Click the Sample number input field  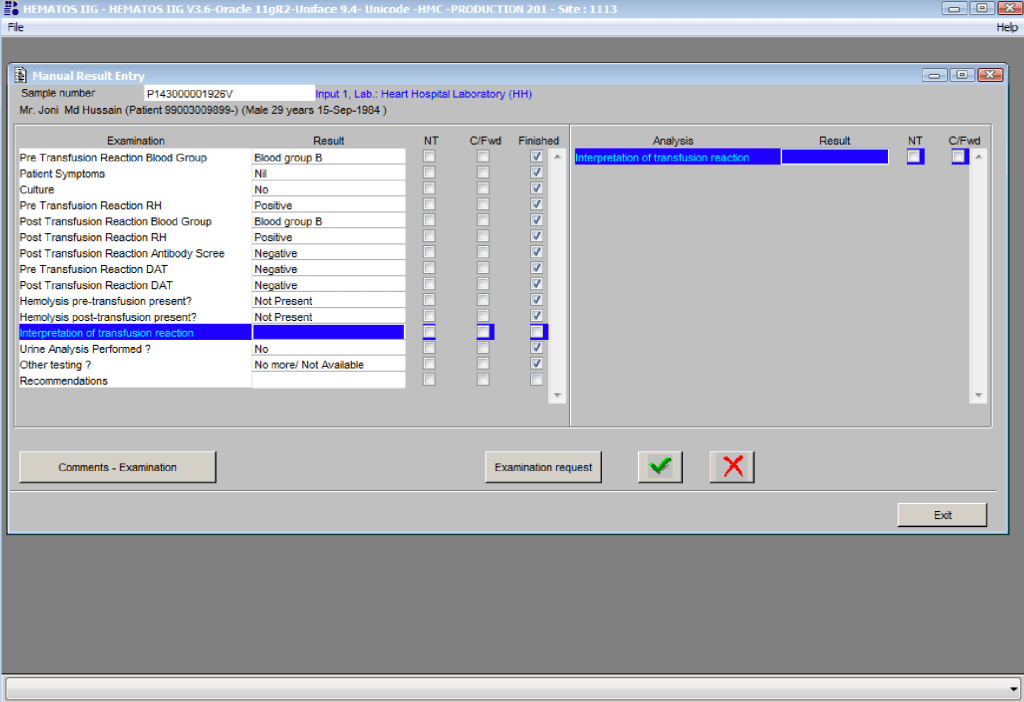point(228,93)
